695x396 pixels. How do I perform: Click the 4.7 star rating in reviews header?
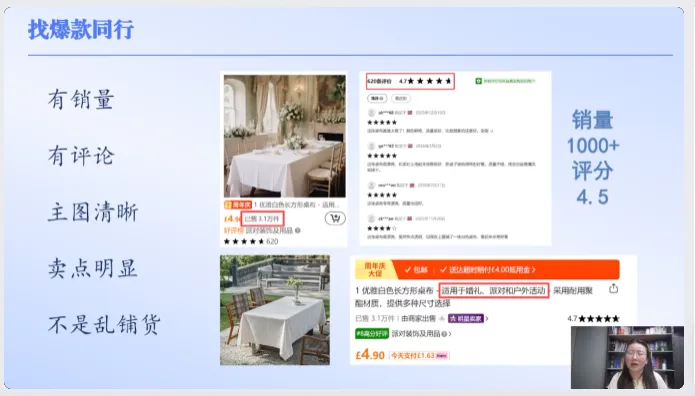click(425, 81)
